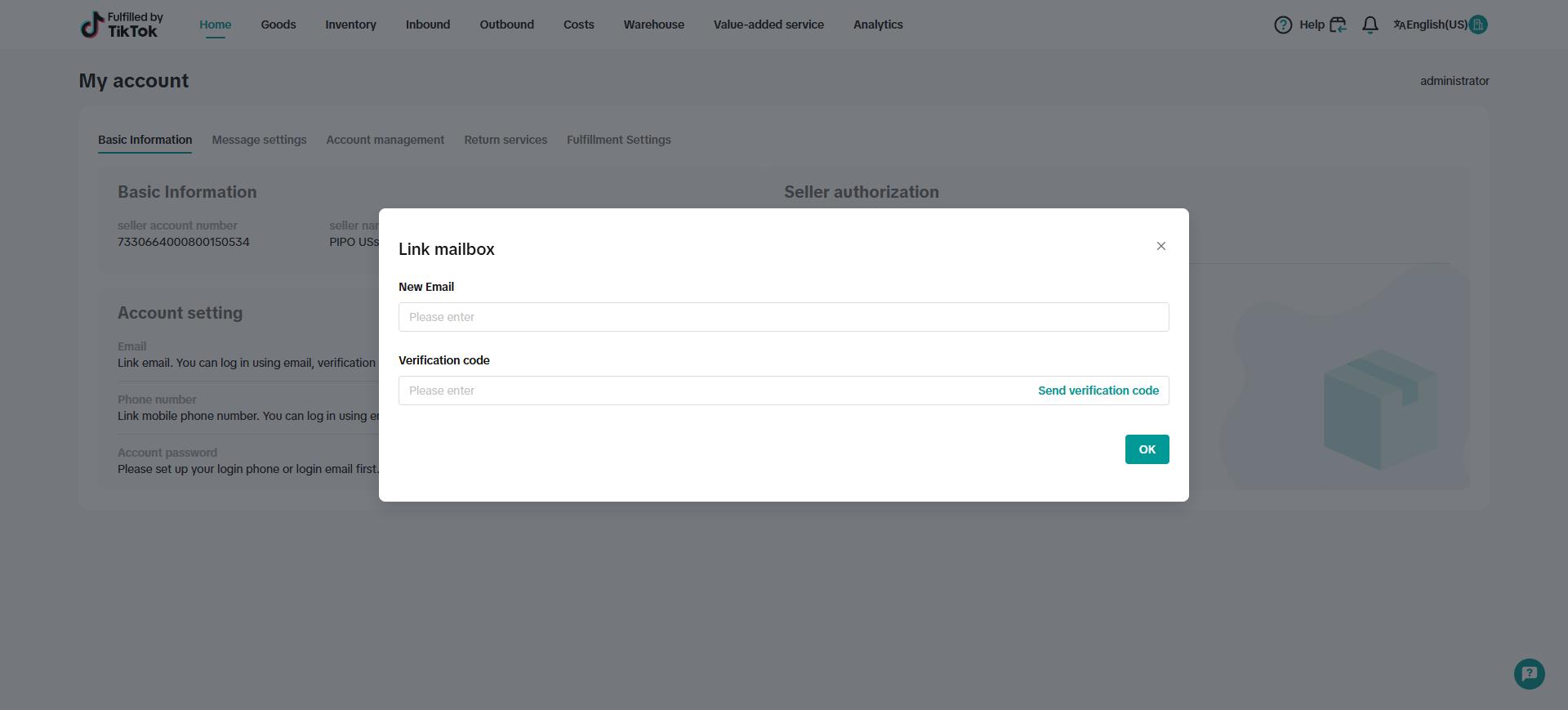Viewport: 1568px width, 710px height.
Task: Click the Fulfilled by TikTok logo
Action: [x=122, y=25]
